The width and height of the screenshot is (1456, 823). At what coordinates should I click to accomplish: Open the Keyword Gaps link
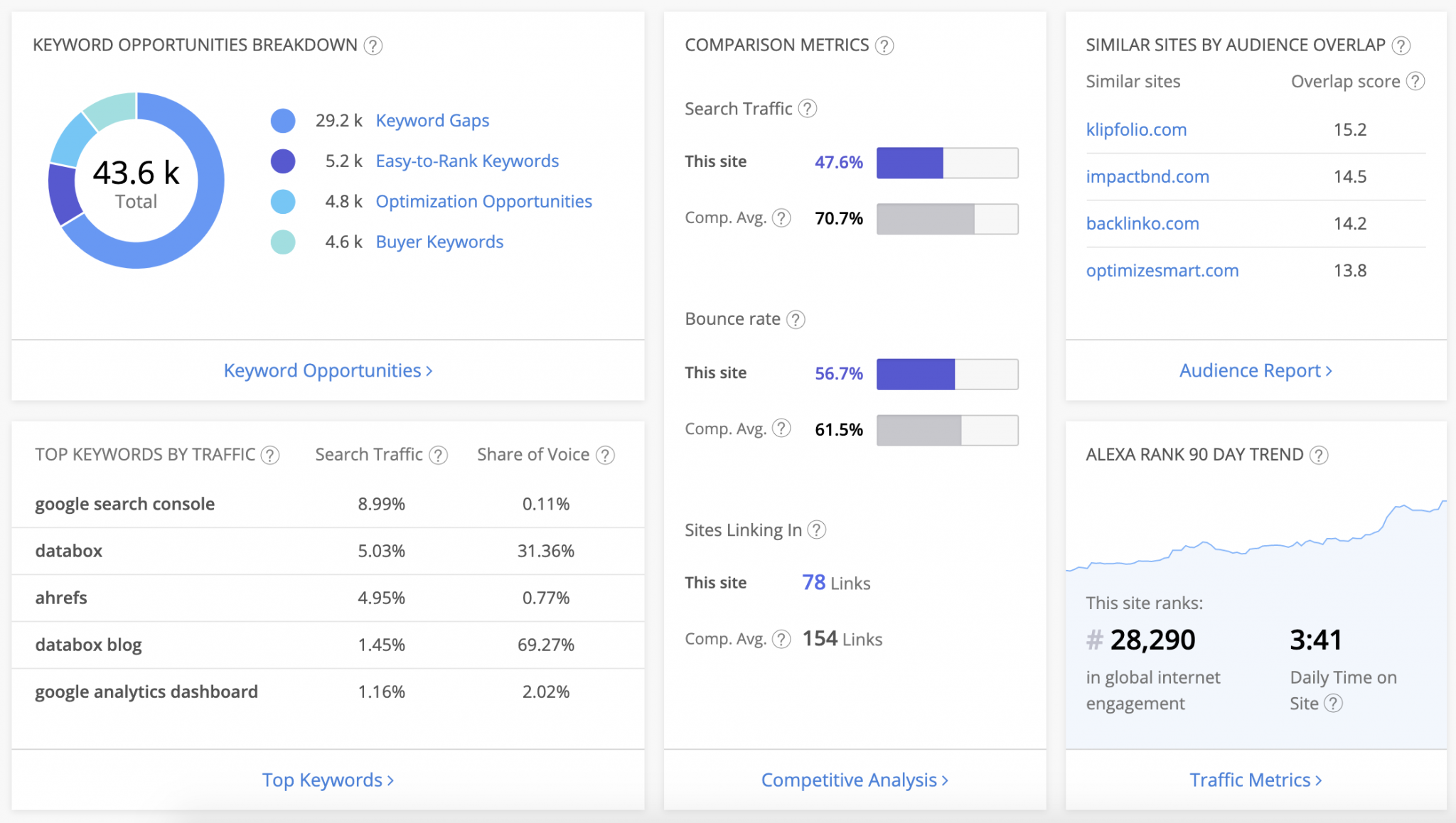tap(432, 120)
